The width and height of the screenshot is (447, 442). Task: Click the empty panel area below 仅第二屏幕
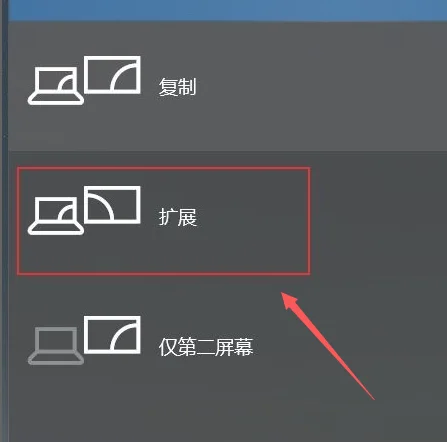pos(227,410)
